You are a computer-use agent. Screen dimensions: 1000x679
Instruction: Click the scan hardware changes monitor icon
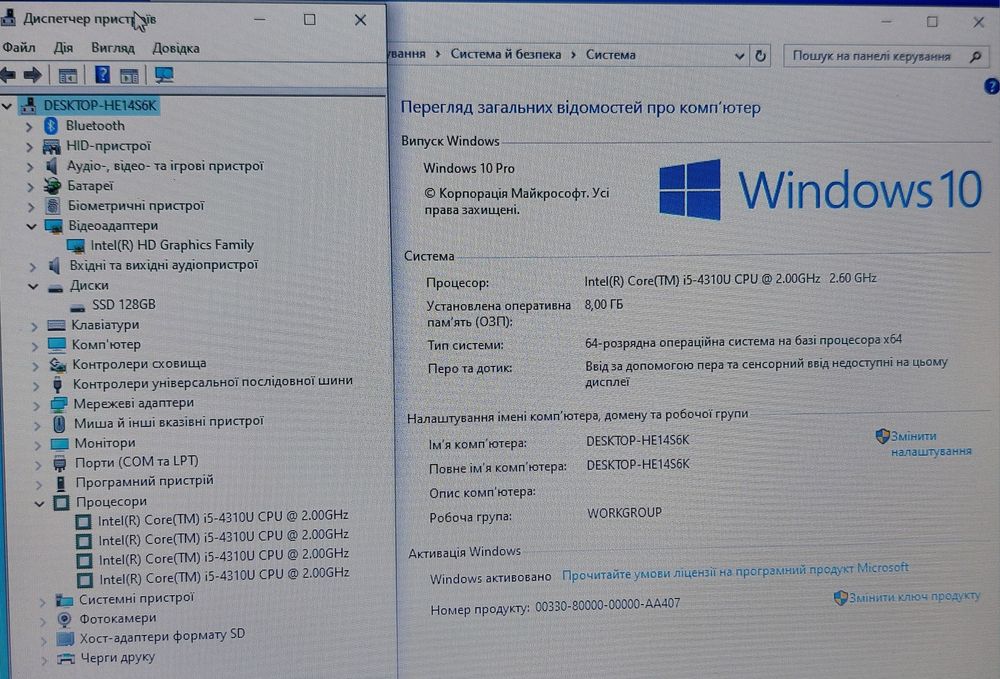point(164,75)
